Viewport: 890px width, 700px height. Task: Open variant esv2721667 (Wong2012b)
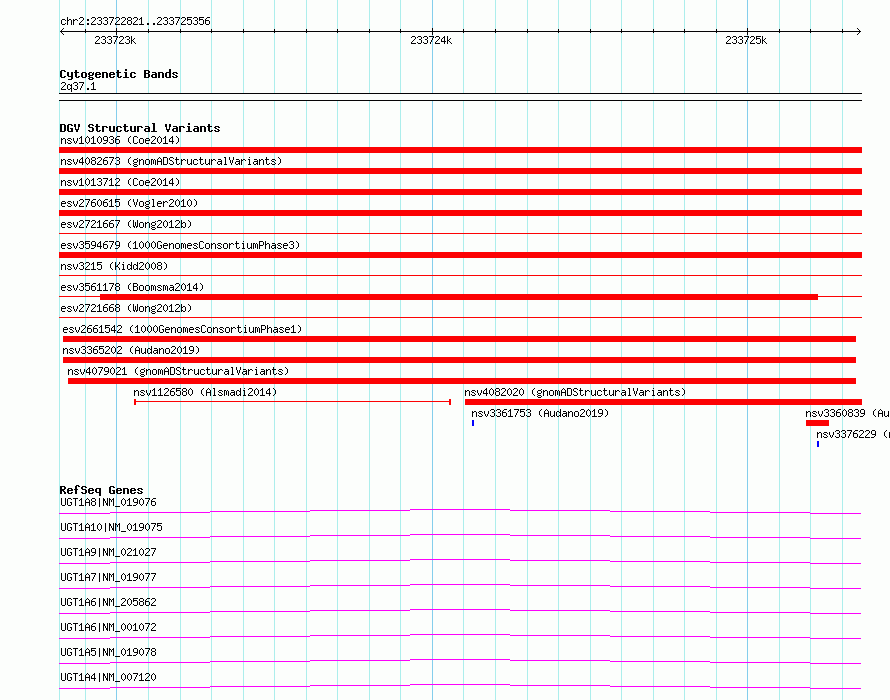tap(126, 224)
